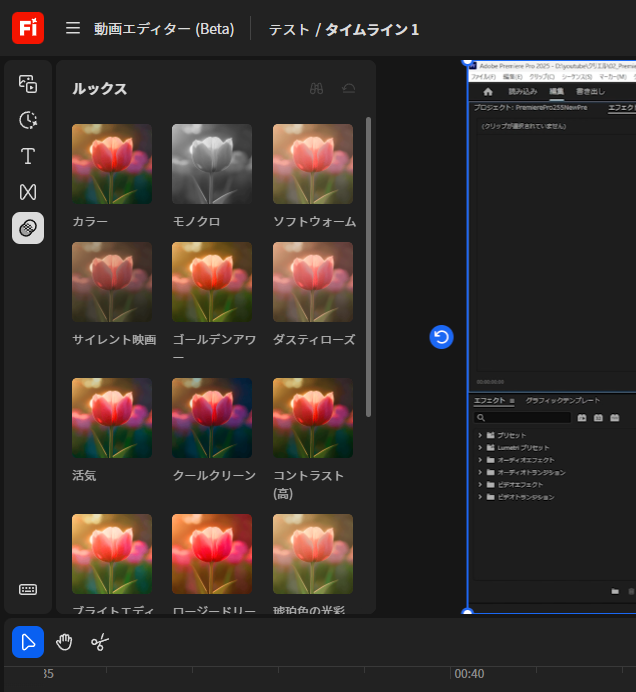Open the hamburger menu beside 動画エディター

pos(73,28)
